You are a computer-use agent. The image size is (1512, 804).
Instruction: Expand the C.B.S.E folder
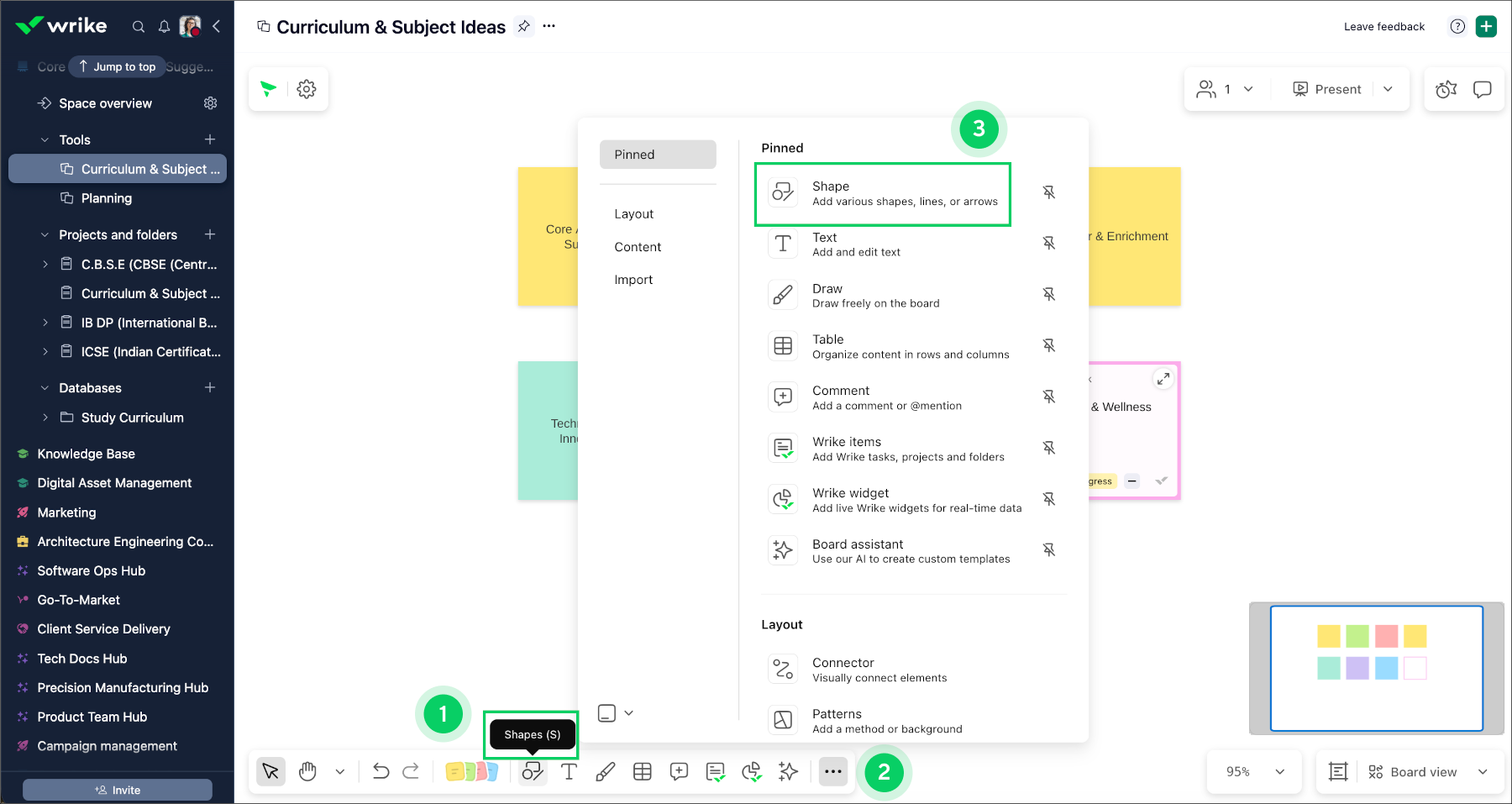[45, 264]
